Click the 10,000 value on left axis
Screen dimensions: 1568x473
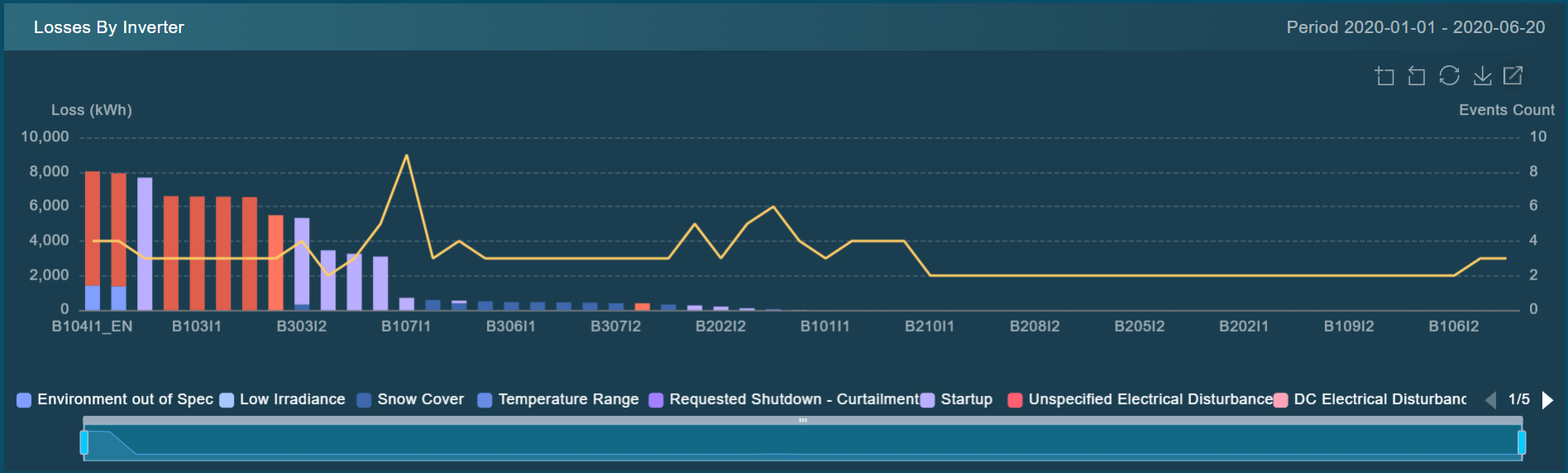[x=45, y=136]
